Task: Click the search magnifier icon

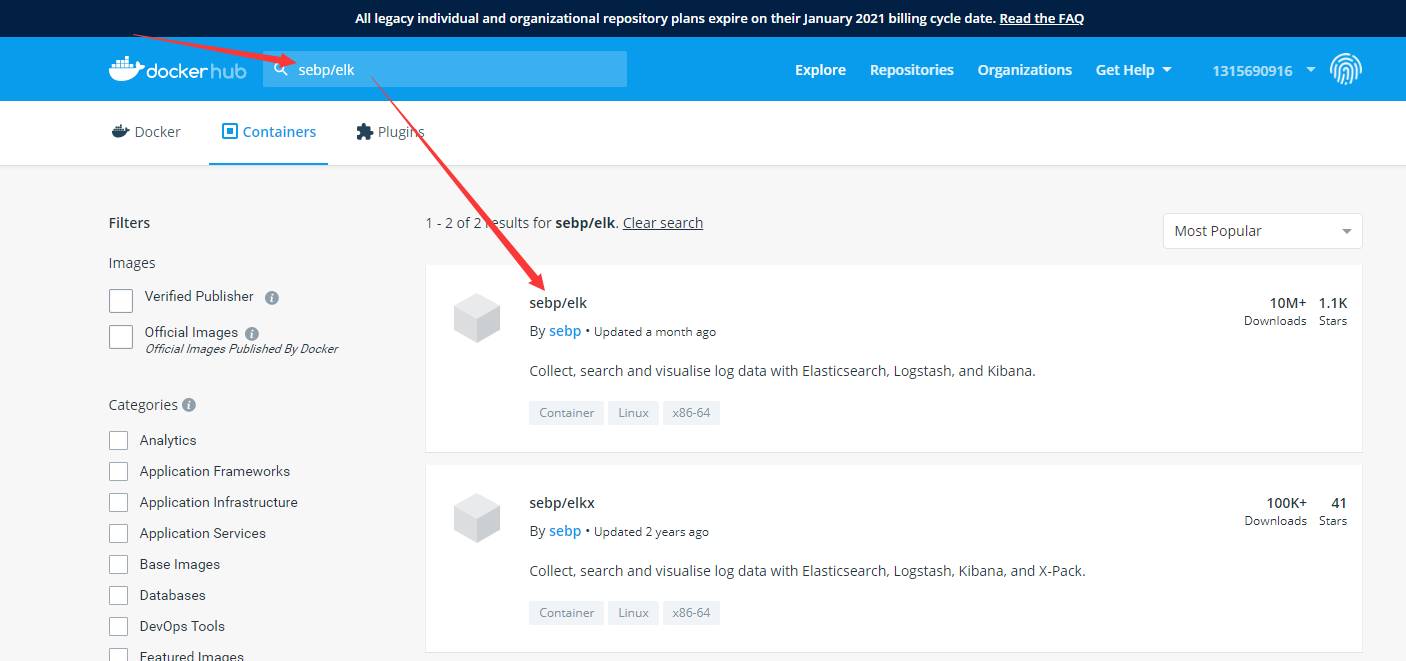Action: click(281, 69)
